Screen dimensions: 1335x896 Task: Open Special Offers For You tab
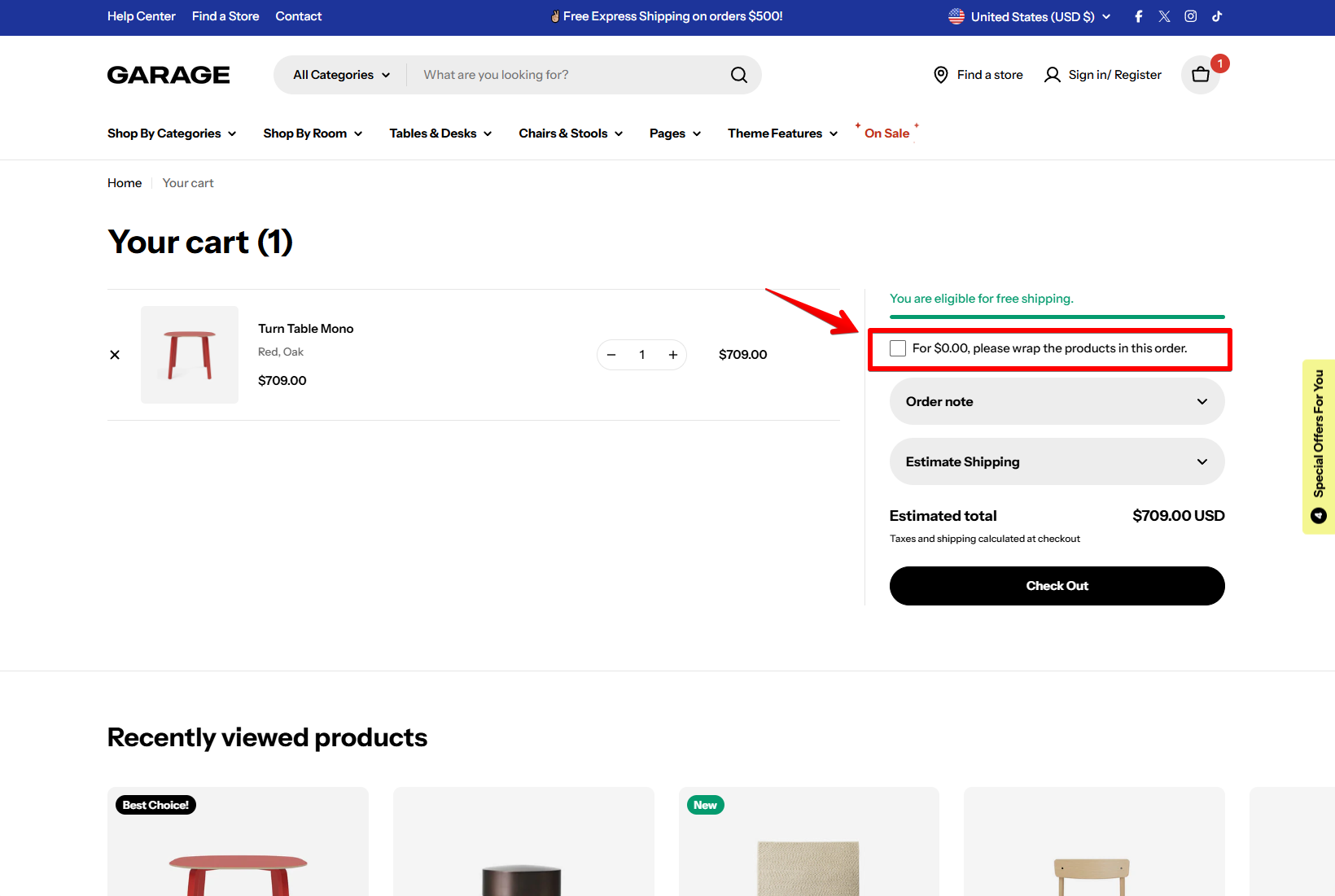point(1319,447)
